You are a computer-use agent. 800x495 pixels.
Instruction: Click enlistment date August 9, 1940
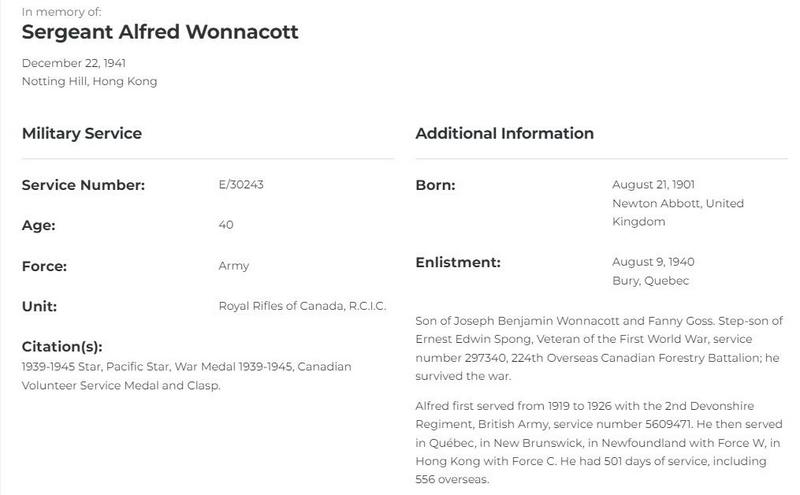tap(653, 262)
